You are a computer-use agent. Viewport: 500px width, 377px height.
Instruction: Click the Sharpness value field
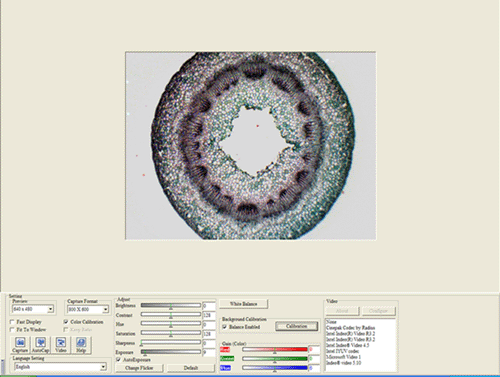[209, 343]
